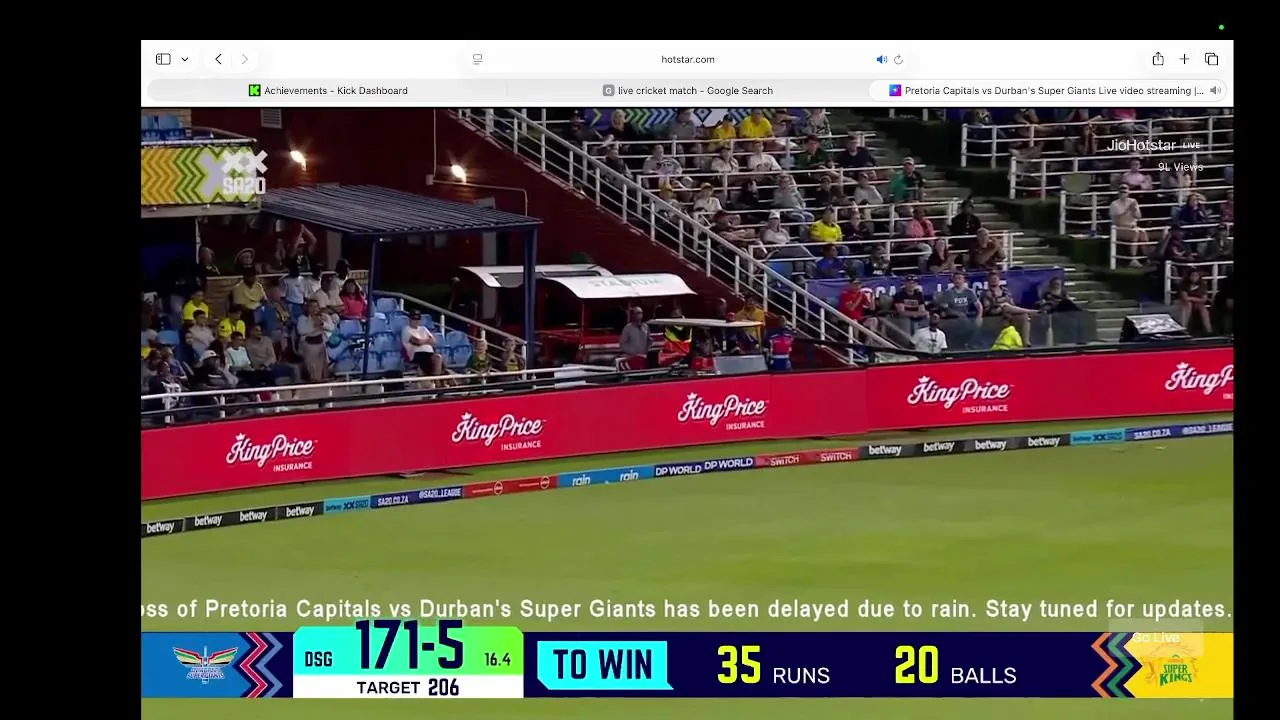
Task: Click the 35 RUNS text
Action: [773, 667]
